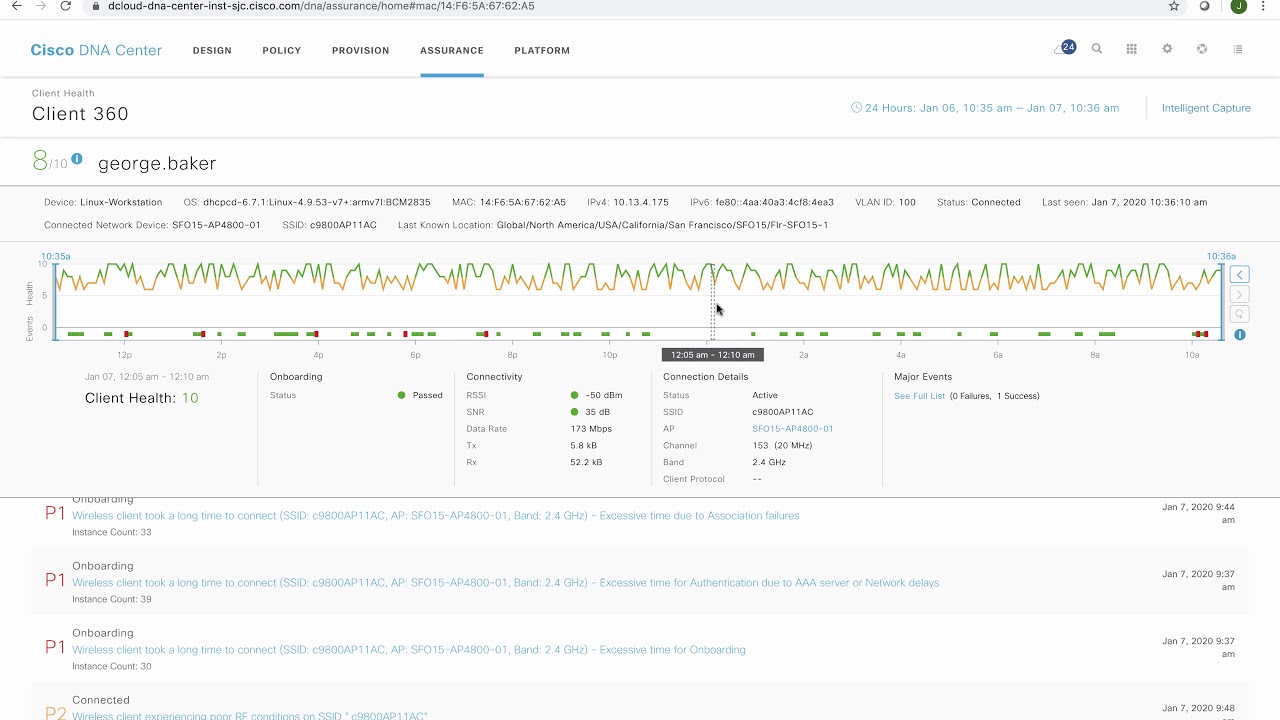The width and height of the screenshot is (1280, 720).
Task: Select the MAC address 14:F6:5A:67:62:A5
Action: pyautogui.click(x=522, y=202)
